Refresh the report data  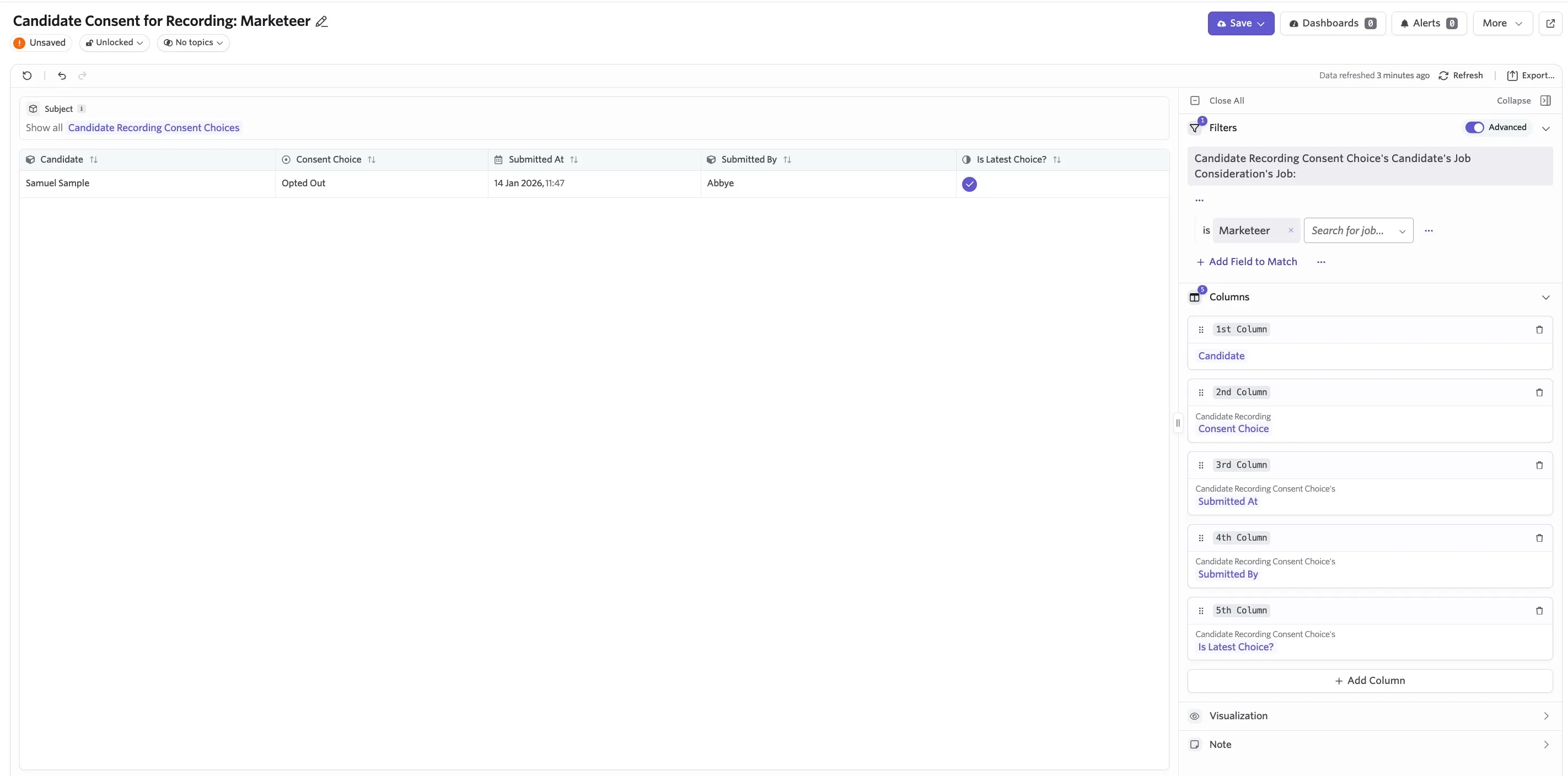(1460, 76)
